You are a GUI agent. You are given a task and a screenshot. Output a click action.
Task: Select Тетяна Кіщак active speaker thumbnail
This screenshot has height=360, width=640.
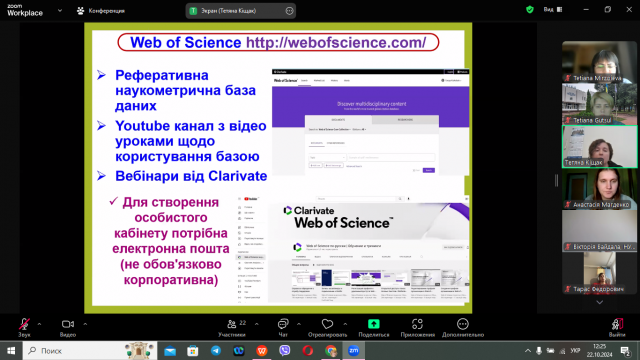599,147
